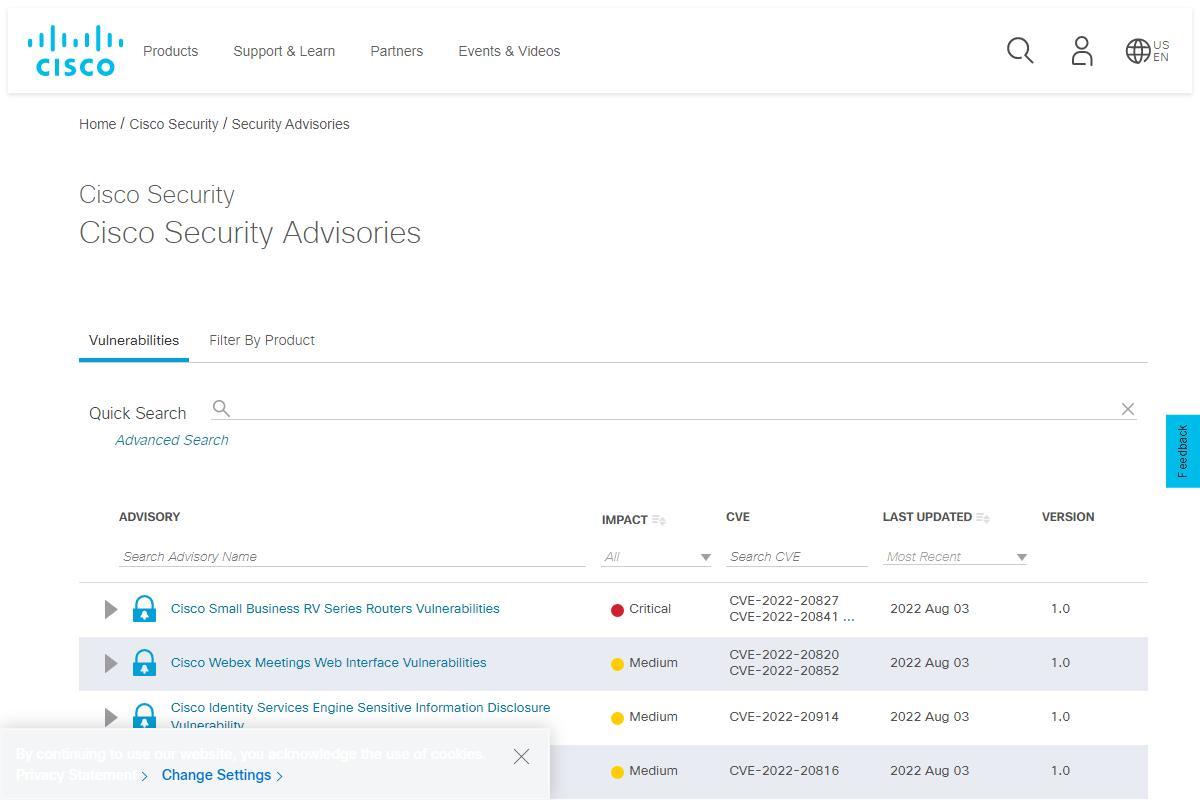Open the Impact filter dropdown showing All

coord(656,557)
